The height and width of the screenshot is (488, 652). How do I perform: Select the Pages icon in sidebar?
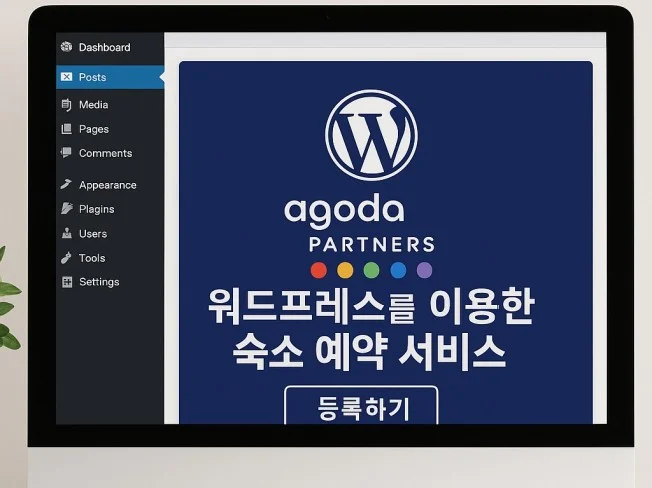pyautogui.click(x=66, y=129)
